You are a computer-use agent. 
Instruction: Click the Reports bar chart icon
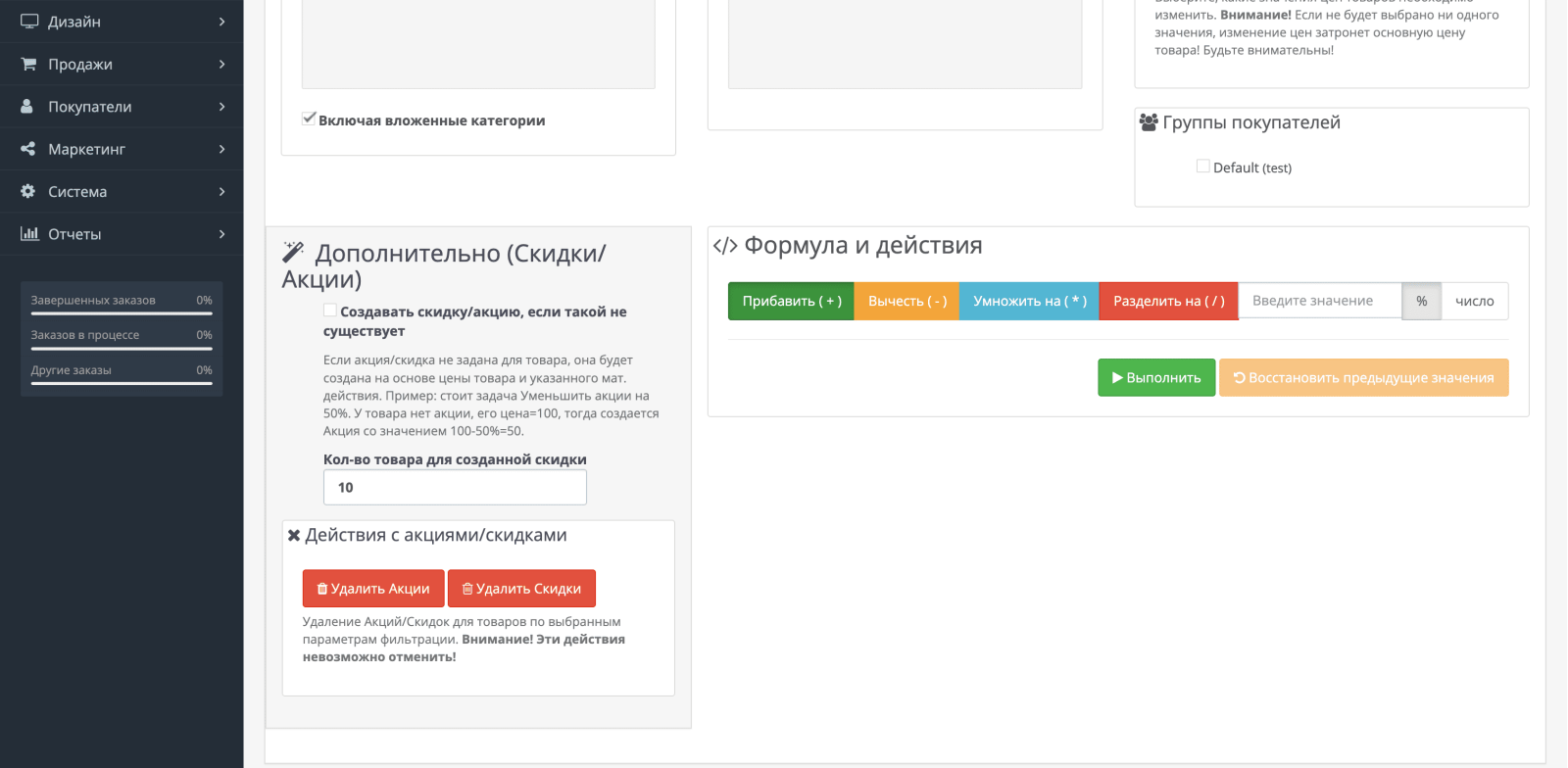tap(29, 233)
